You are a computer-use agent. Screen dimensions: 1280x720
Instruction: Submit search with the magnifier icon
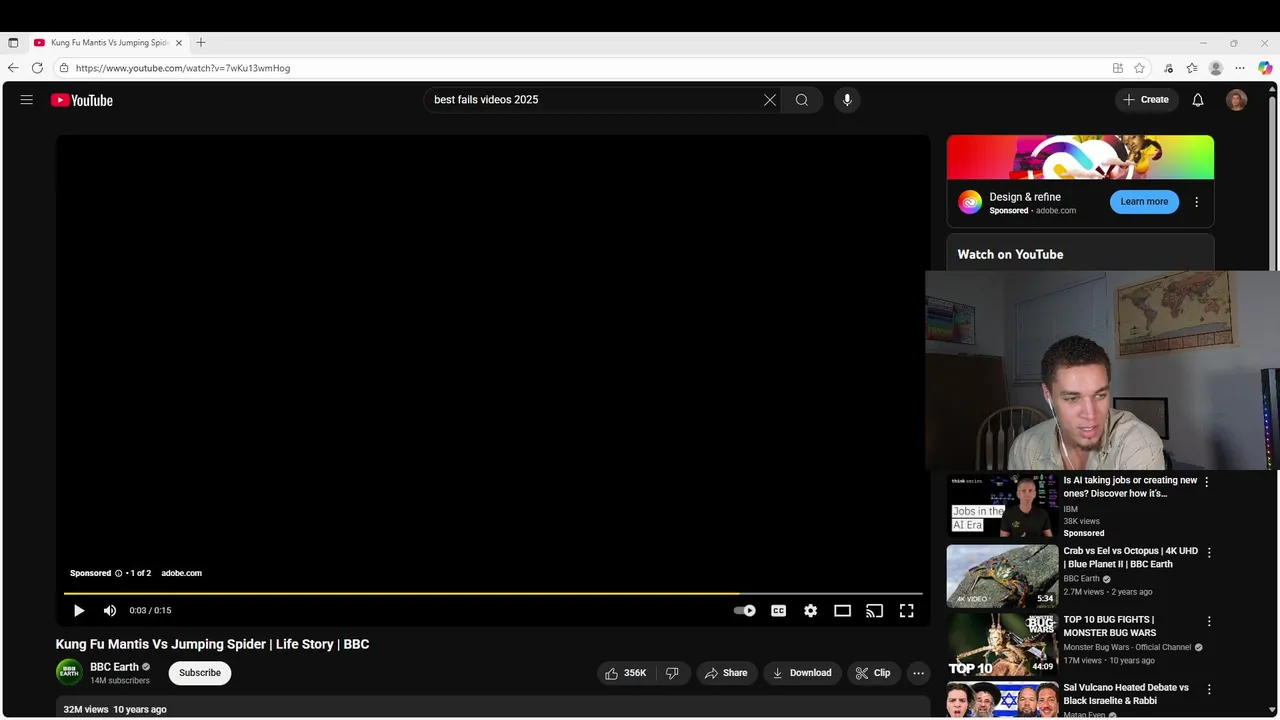point(802,100)
